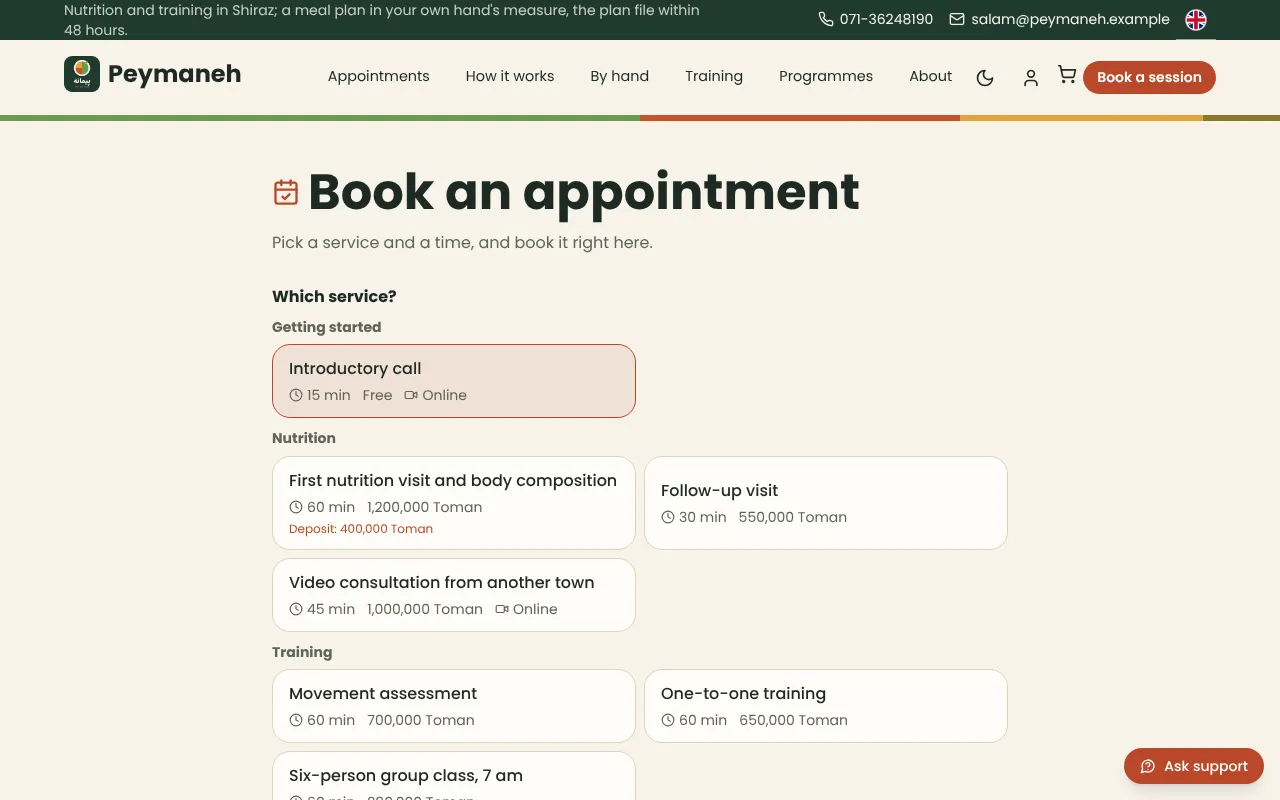Select the Movement assessment service
The height and width of the screenshot is (800, 1280).
pos(454,706)
